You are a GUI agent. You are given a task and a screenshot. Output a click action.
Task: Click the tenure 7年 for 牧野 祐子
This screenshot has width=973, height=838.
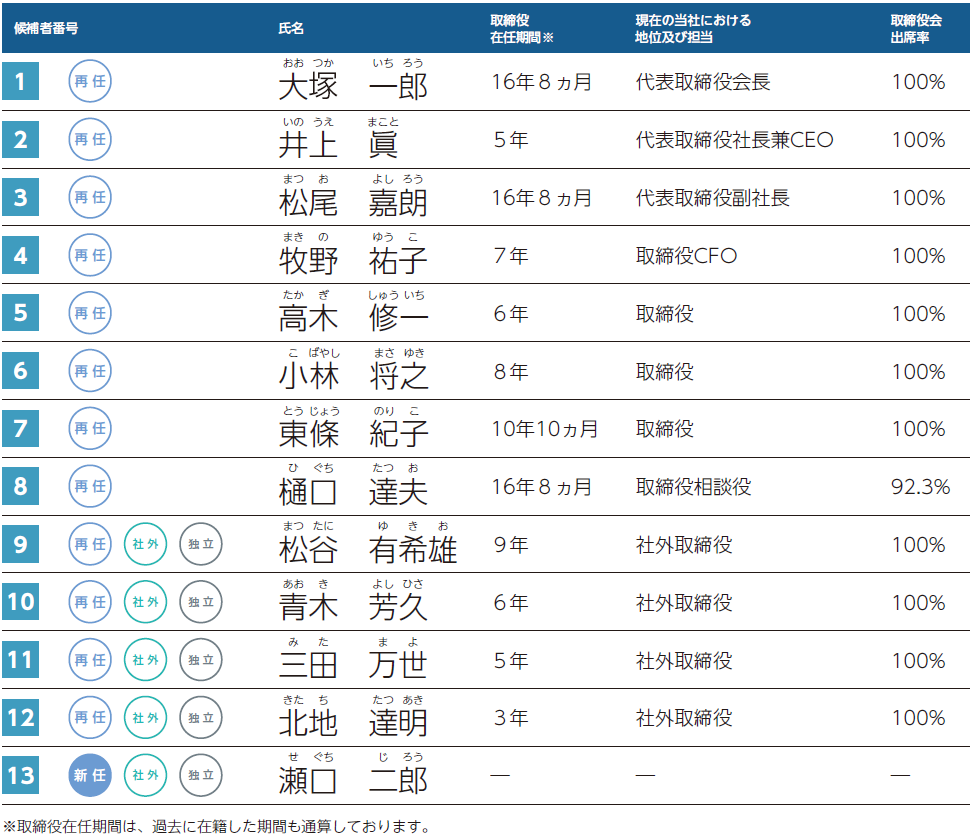click(x=511, y=256)
